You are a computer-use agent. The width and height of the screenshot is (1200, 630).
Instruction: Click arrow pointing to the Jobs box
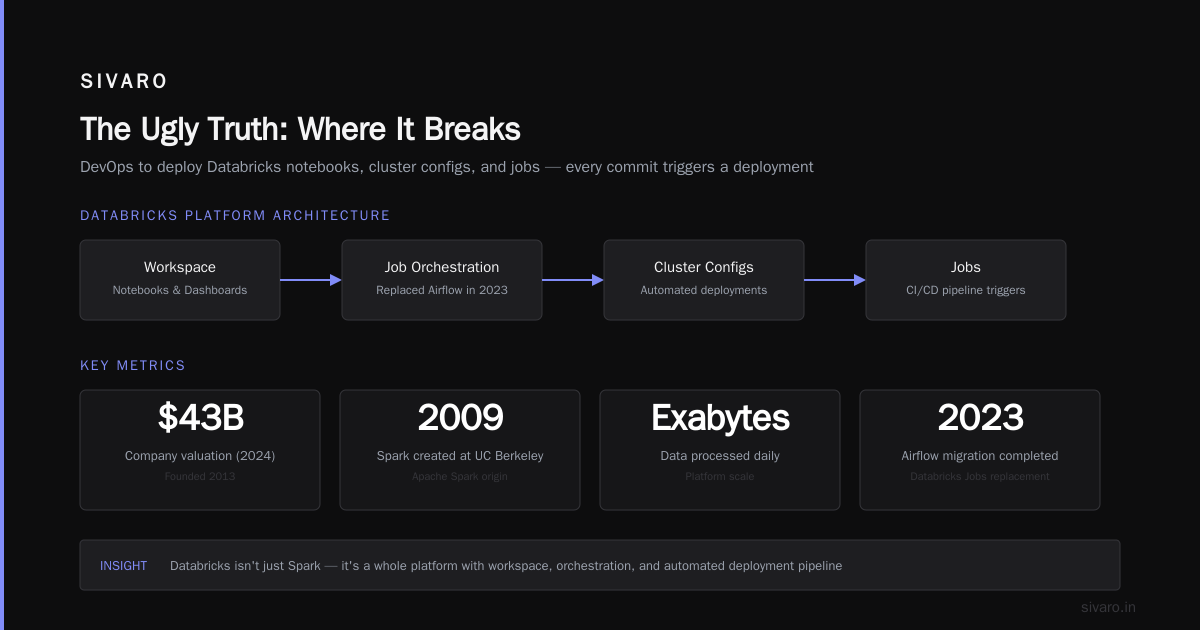click(835, 280)
